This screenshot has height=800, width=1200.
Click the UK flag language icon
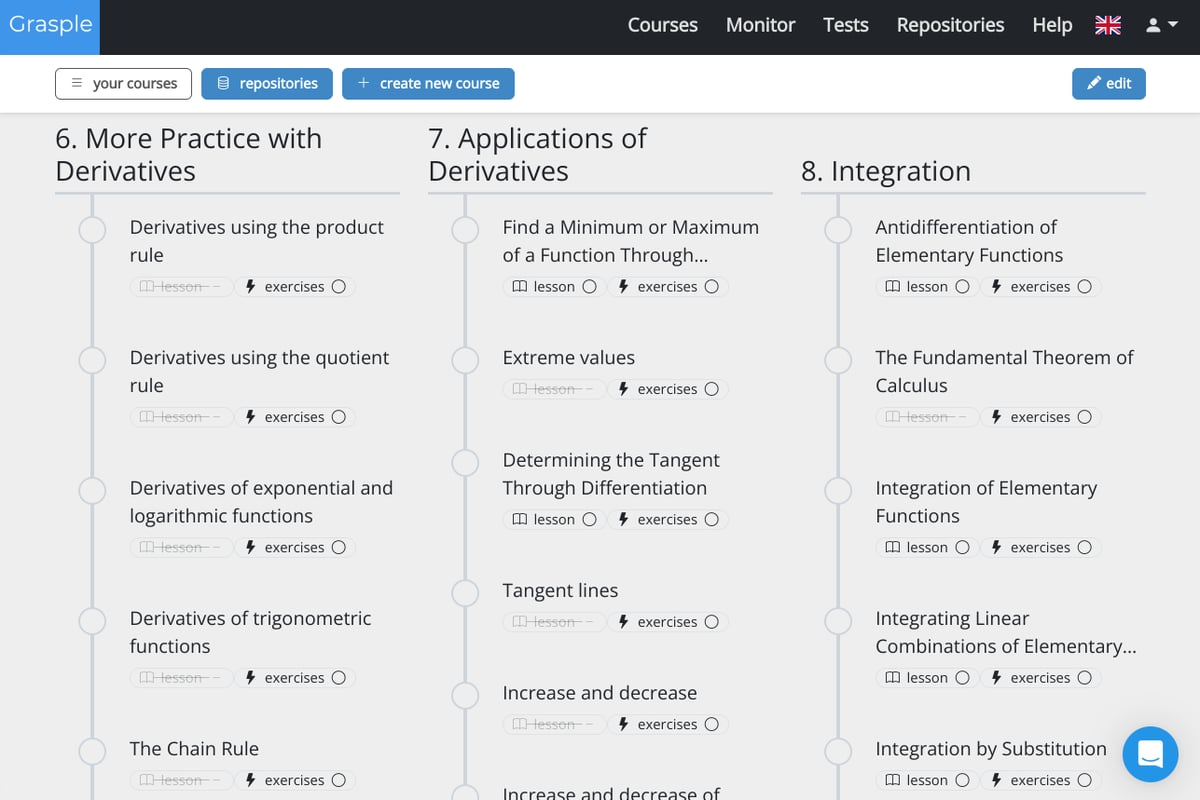click(1108, 26)
